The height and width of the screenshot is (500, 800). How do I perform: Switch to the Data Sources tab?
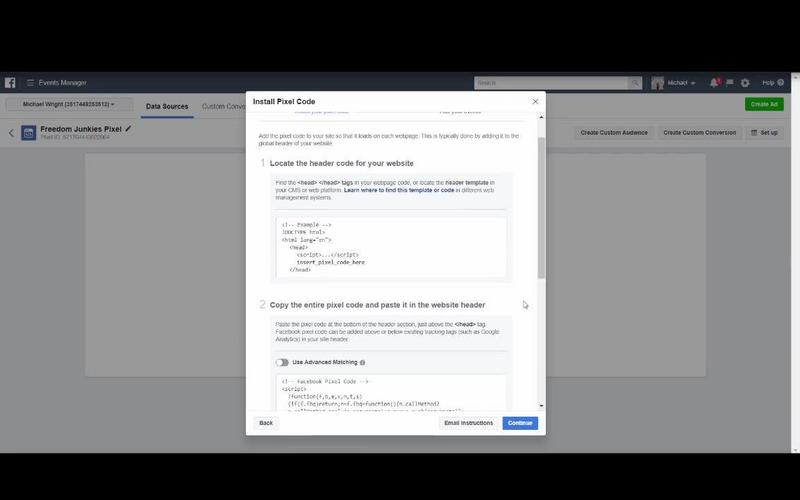point(167,106)
